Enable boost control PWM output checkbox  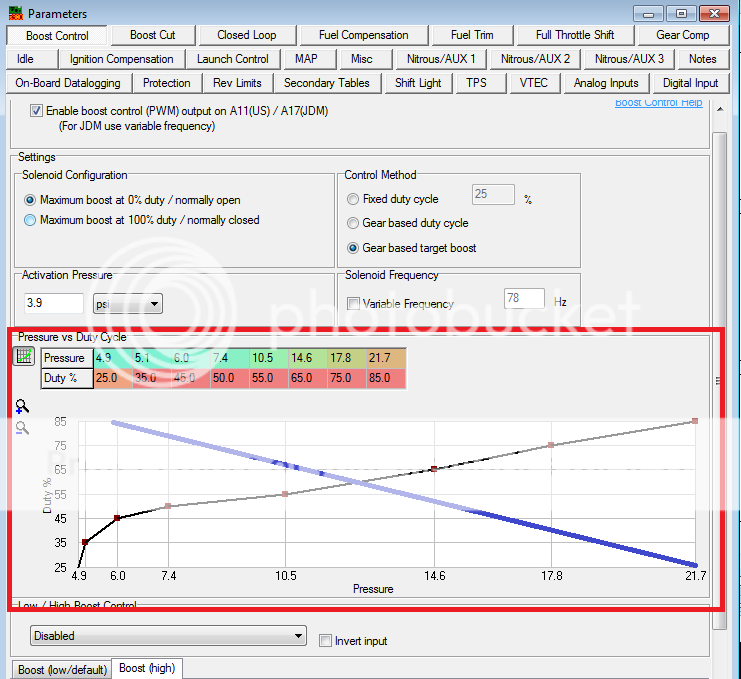(37, 111)
